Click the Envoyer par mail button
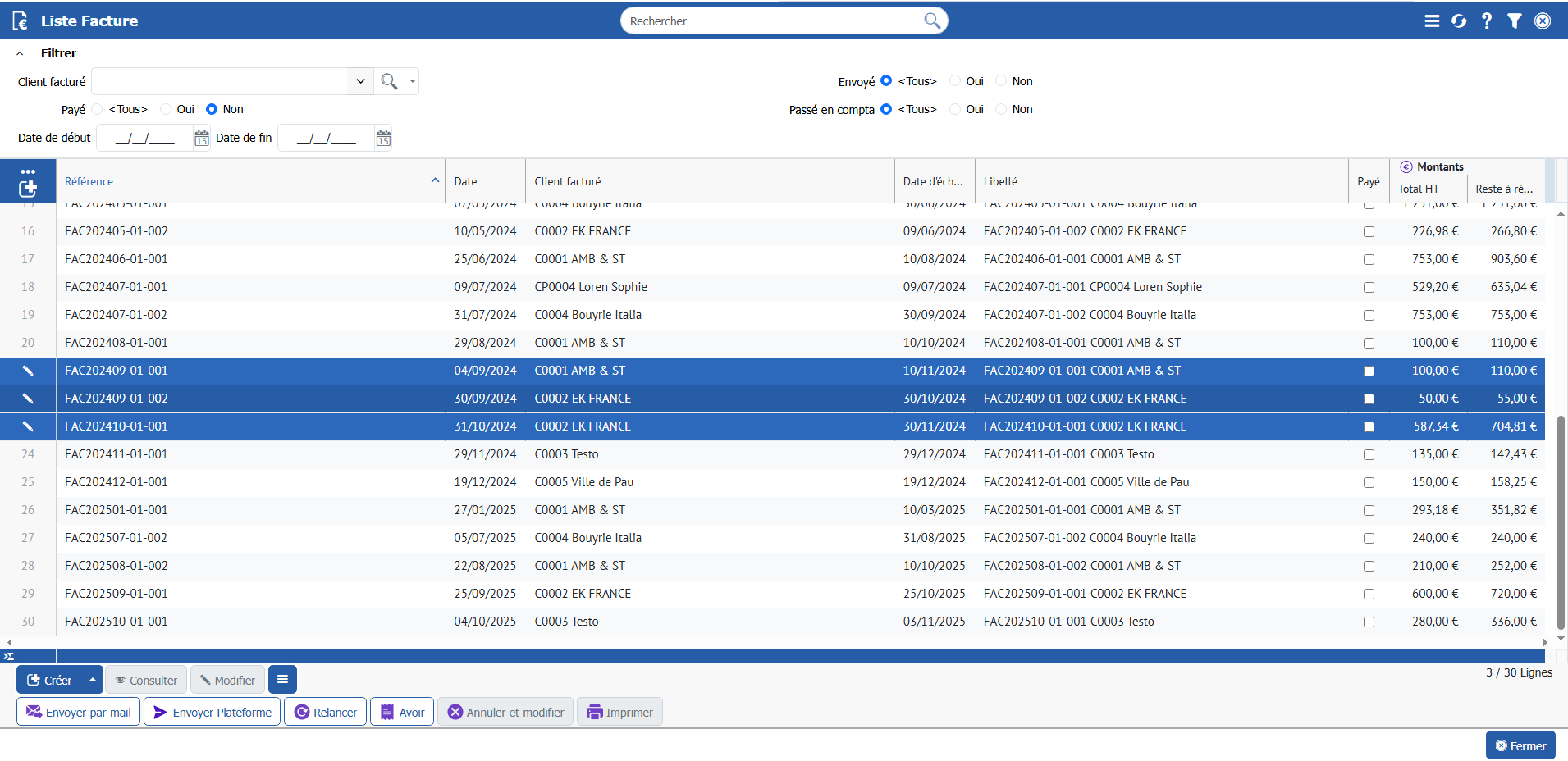 79,712
